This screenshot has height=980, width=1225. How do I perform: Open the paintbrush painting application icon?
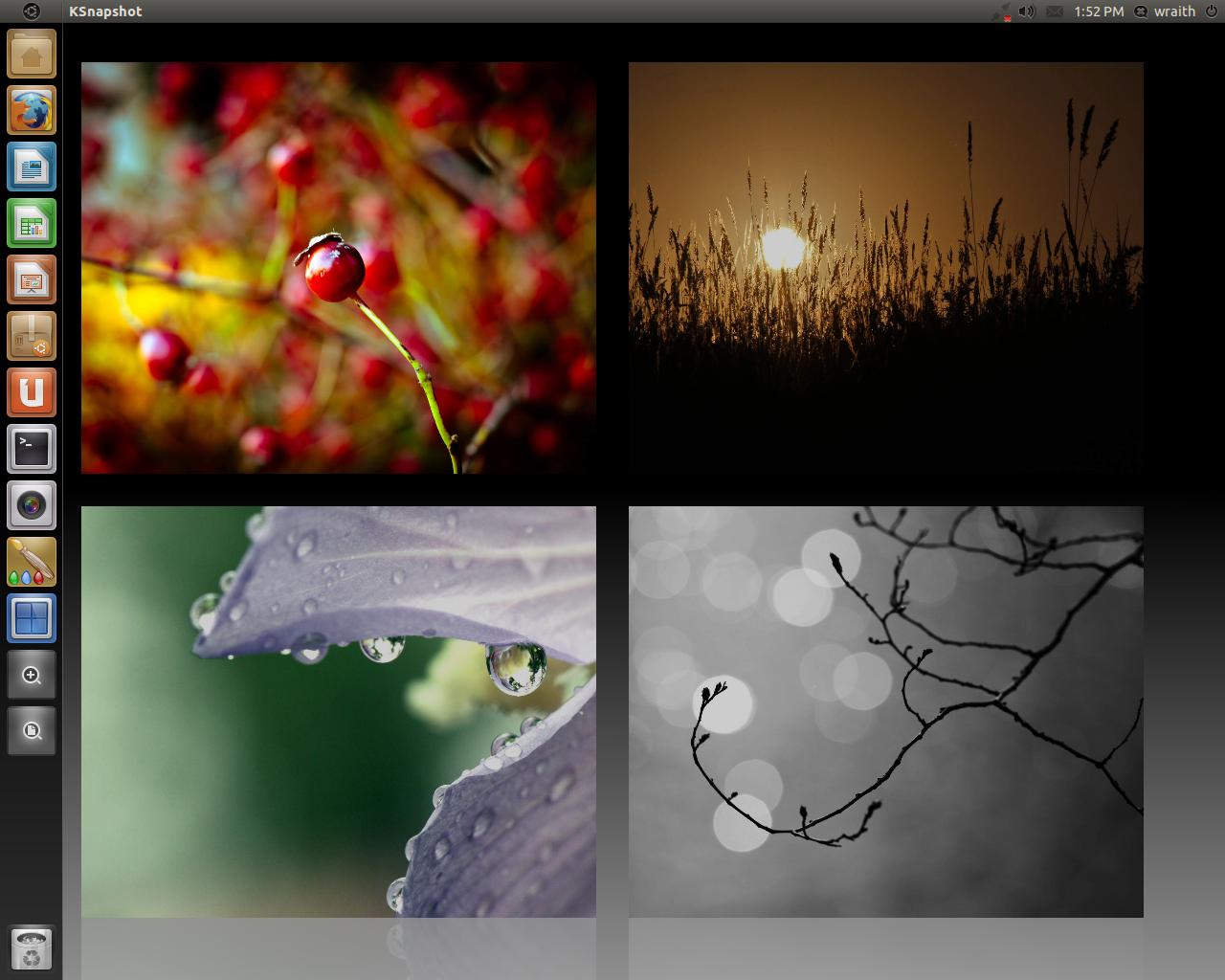(32, 562)
